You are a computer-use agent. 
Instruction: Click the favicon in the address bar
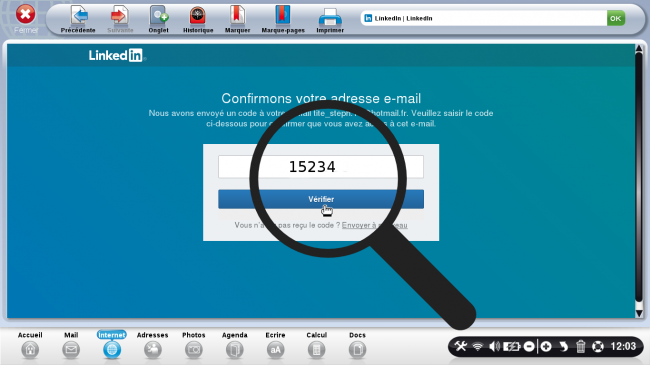(x=368, y=18)
